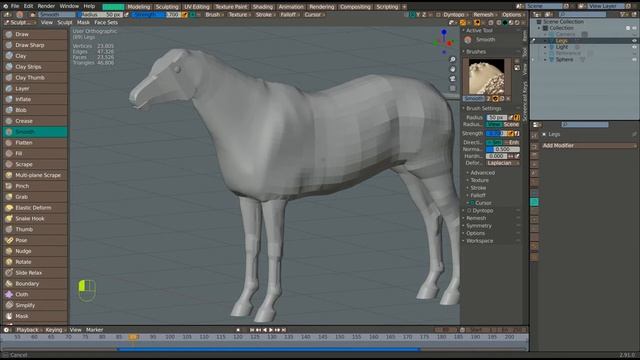
Task: Select the Snake Hook brush
Action: point(35,218)
